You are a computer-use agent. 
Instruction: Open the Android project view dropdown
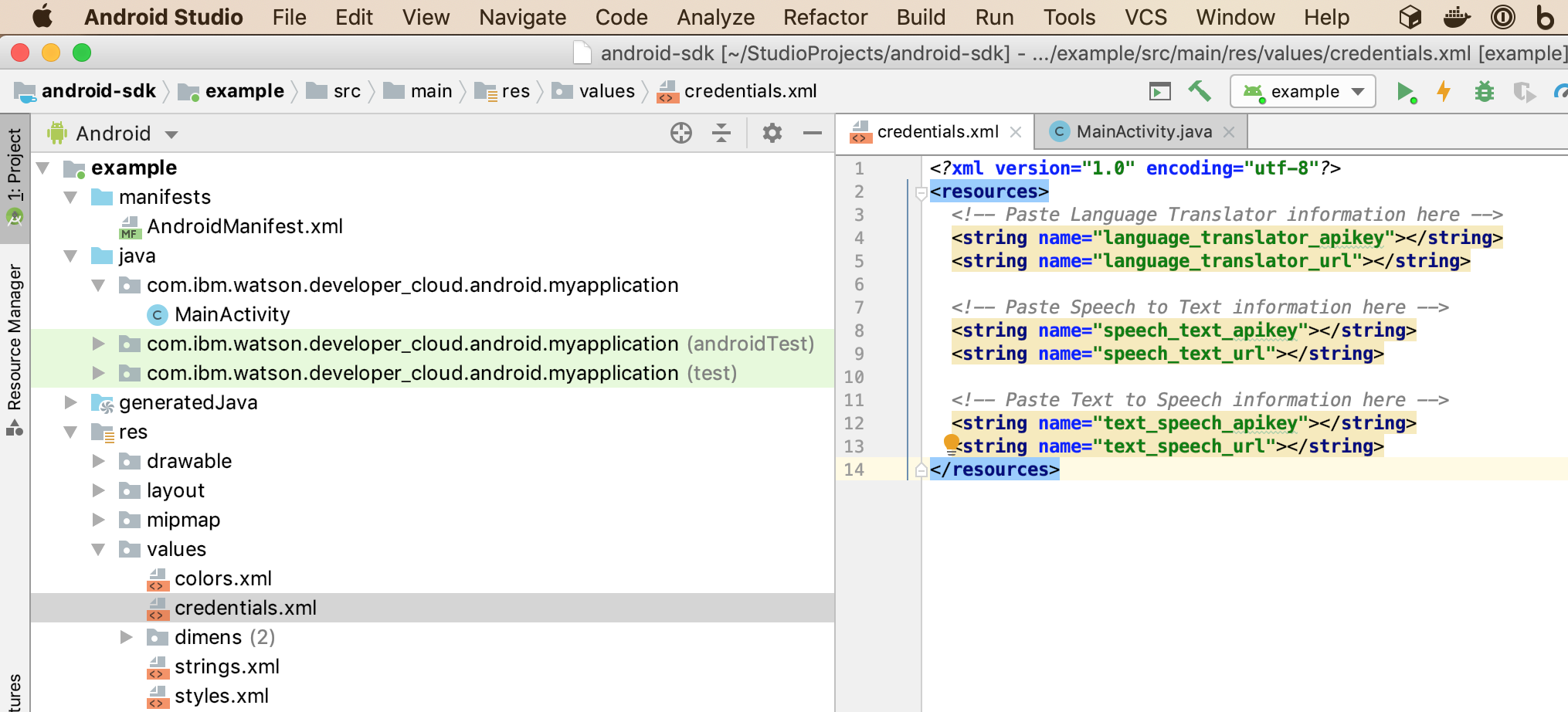pos(112,134)
